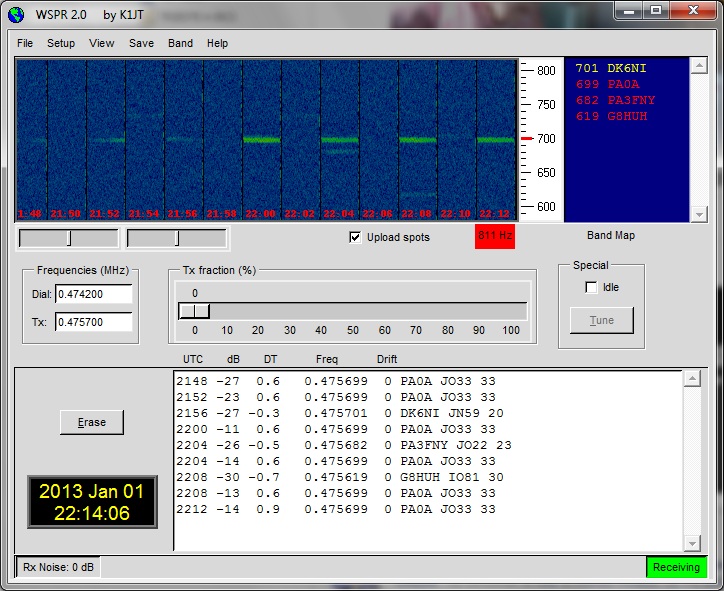Screen dimensions: 724x591
Task: Click the 2208 G8HUH IO81 decode row
Action: [x=339, y=477]
